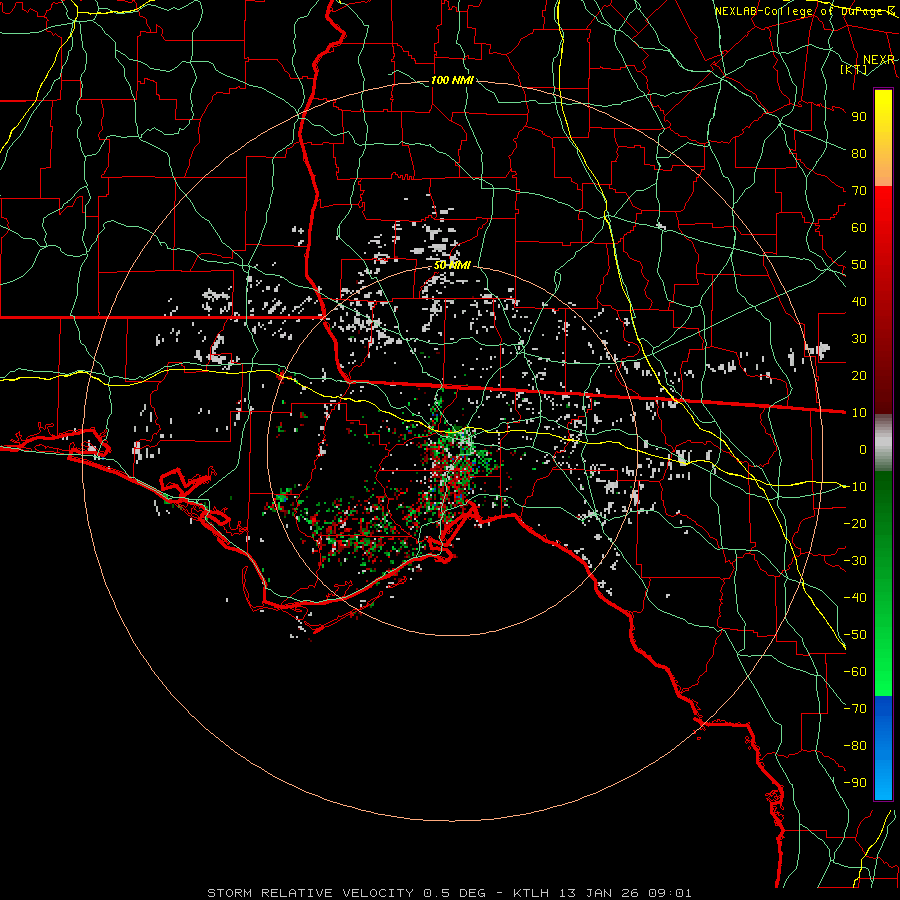Click the 30 value on velocity scale

859,339
